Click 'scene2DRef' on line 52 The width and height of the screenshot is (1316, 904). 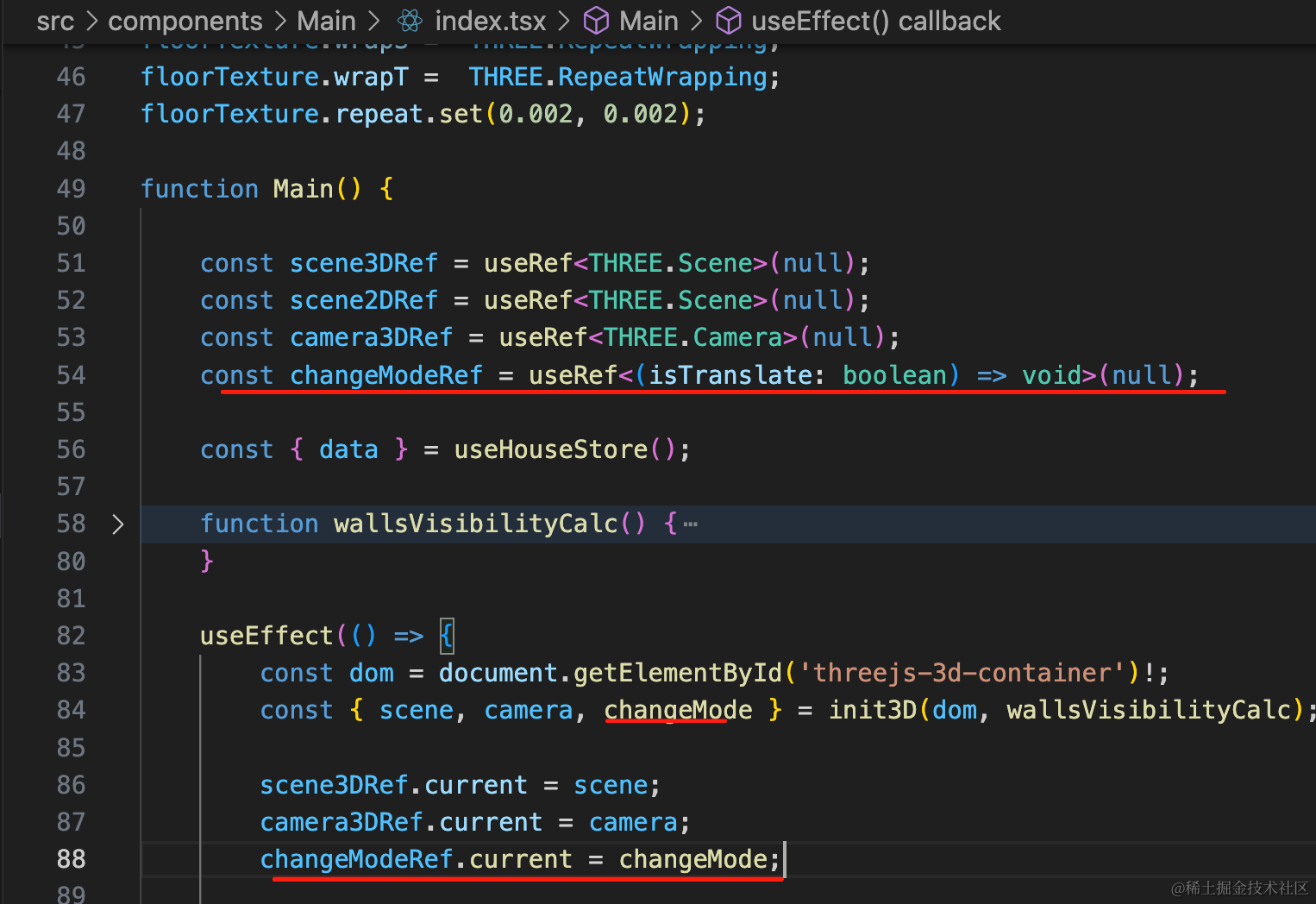364,300
